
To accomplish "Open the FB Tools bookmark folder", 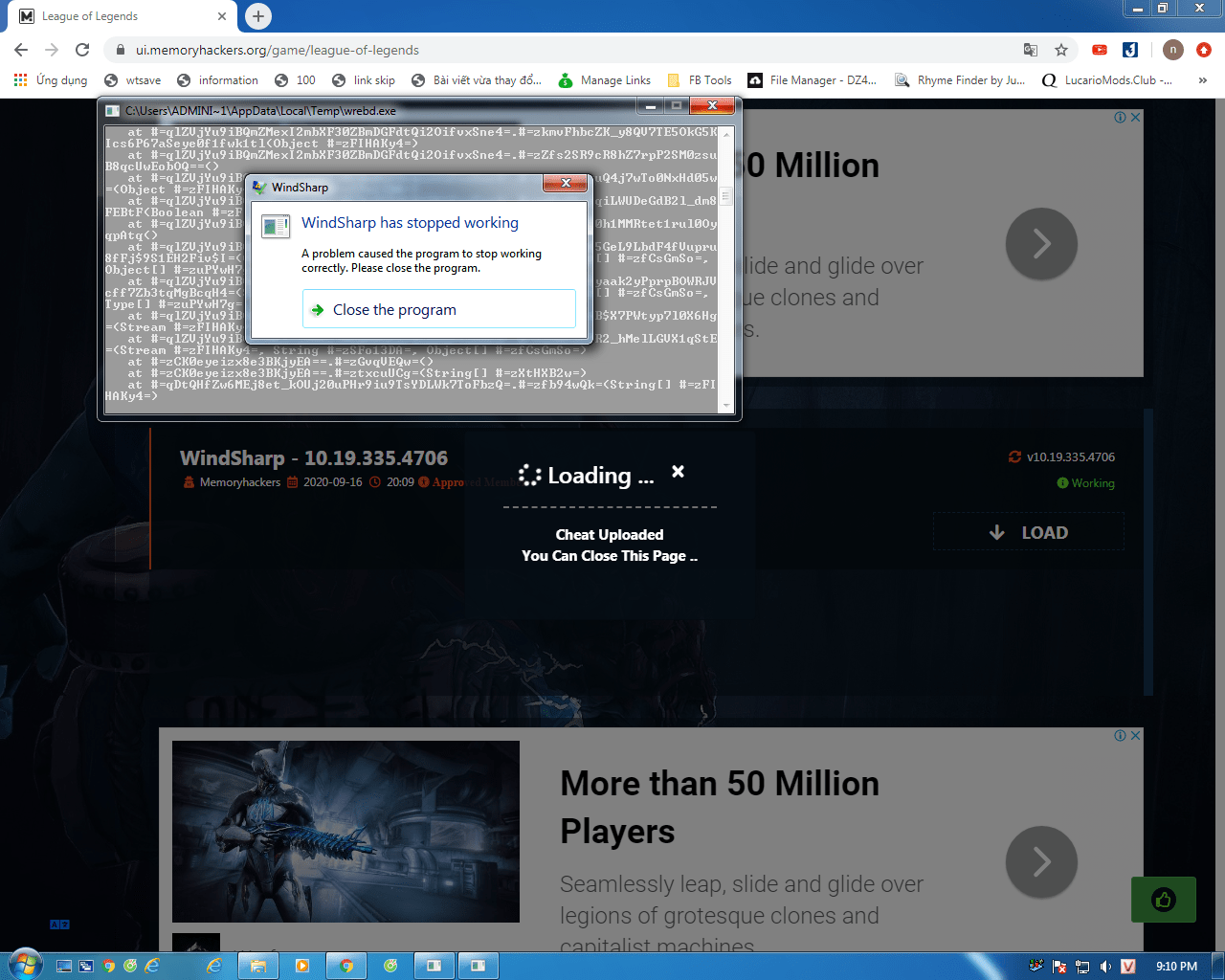I will [700, 80].
